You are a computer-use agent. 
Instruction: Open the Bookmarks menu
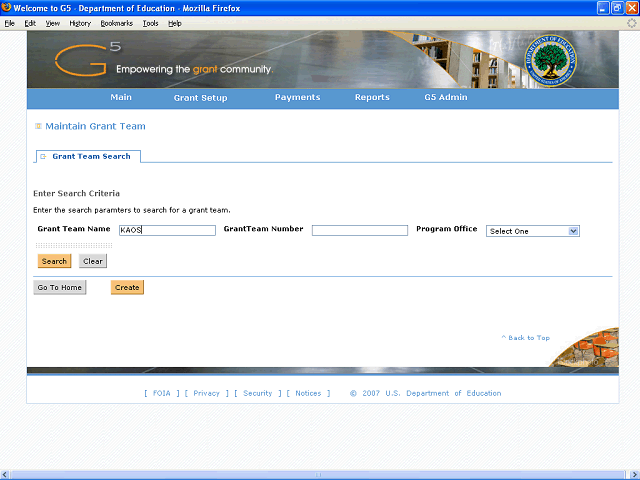[117, 23]
